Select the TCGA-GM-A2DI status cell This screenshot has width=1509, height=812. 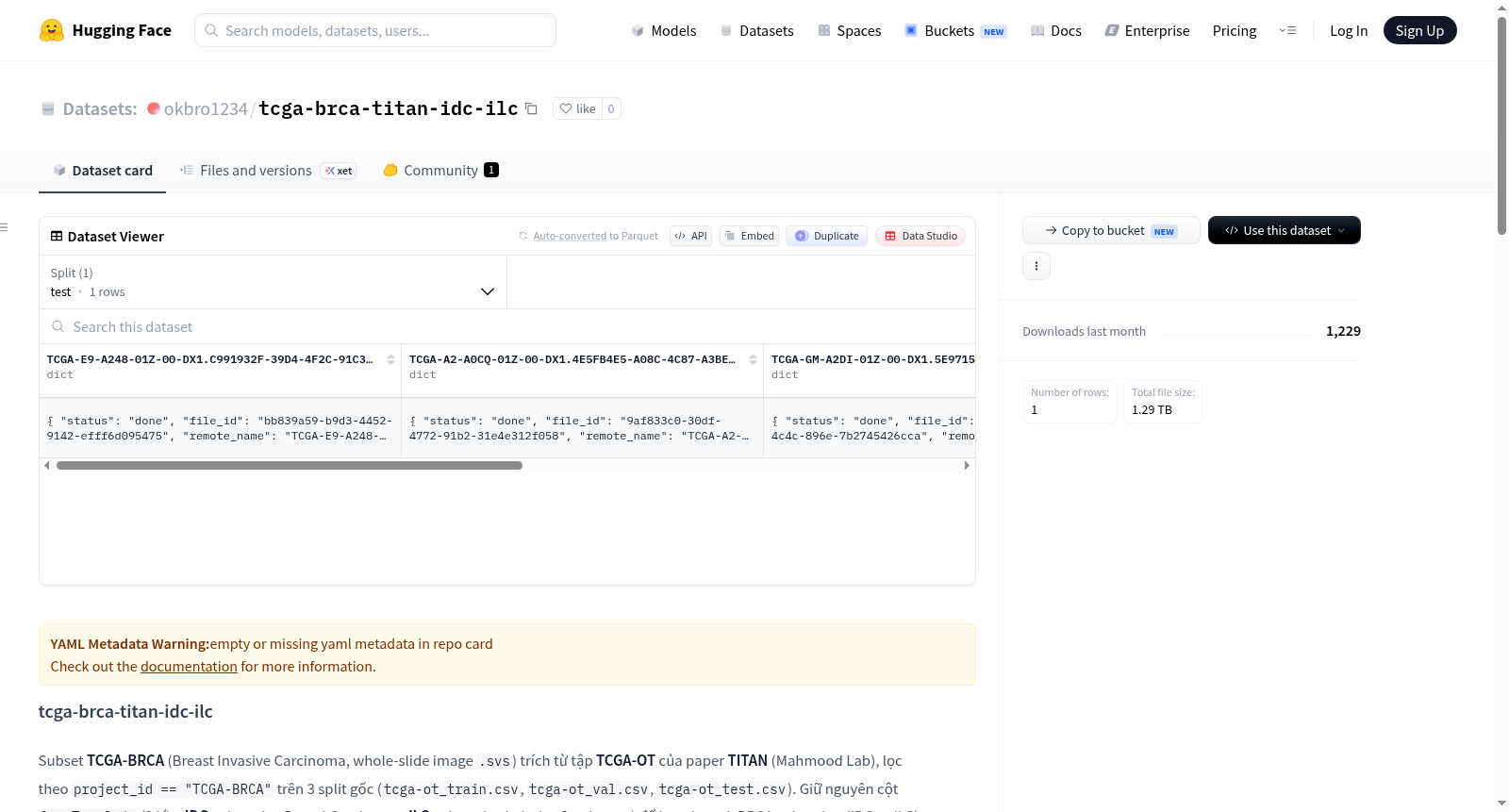870,429
